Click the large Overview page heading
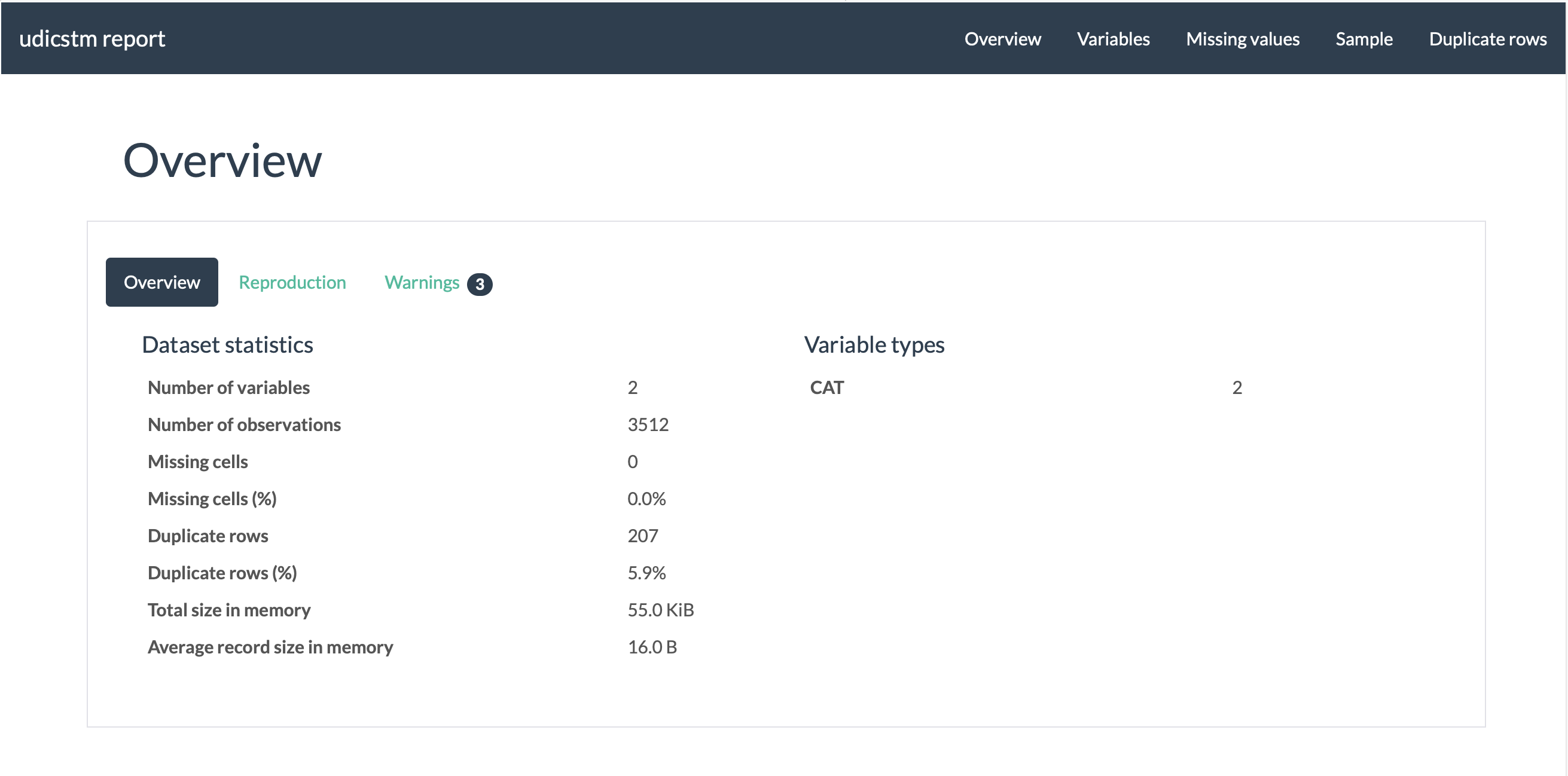Screen dimensions: 1568x776 pyautogui.click(x=222, y=161)
